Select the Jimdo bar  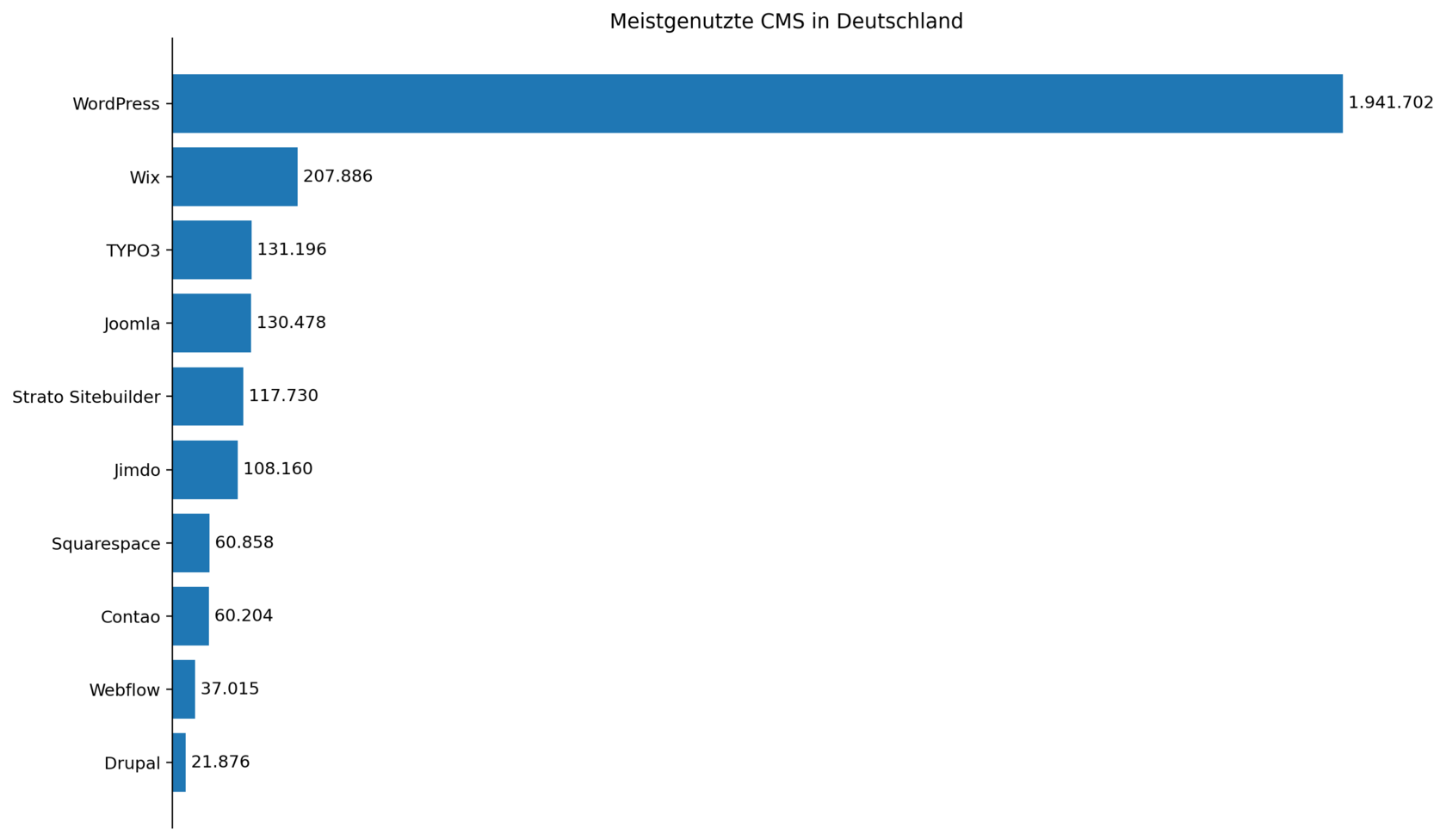205,470
